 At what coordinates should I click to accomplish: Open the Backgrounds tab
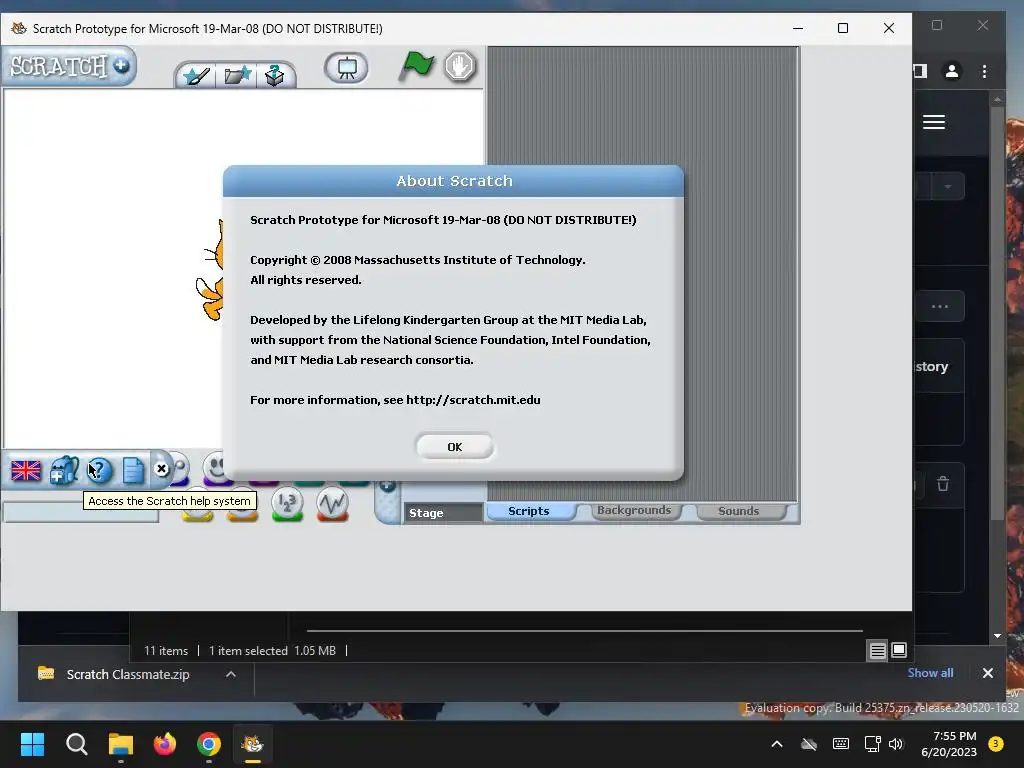633,510
